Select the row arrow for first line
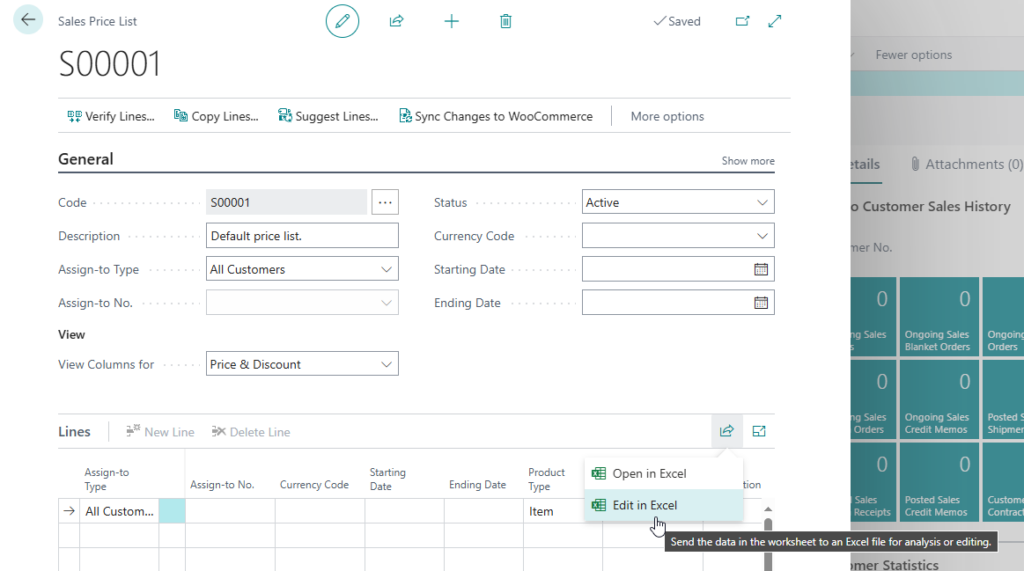The image size is (1024, 571). pyautogui.click(x=69, y=511)
